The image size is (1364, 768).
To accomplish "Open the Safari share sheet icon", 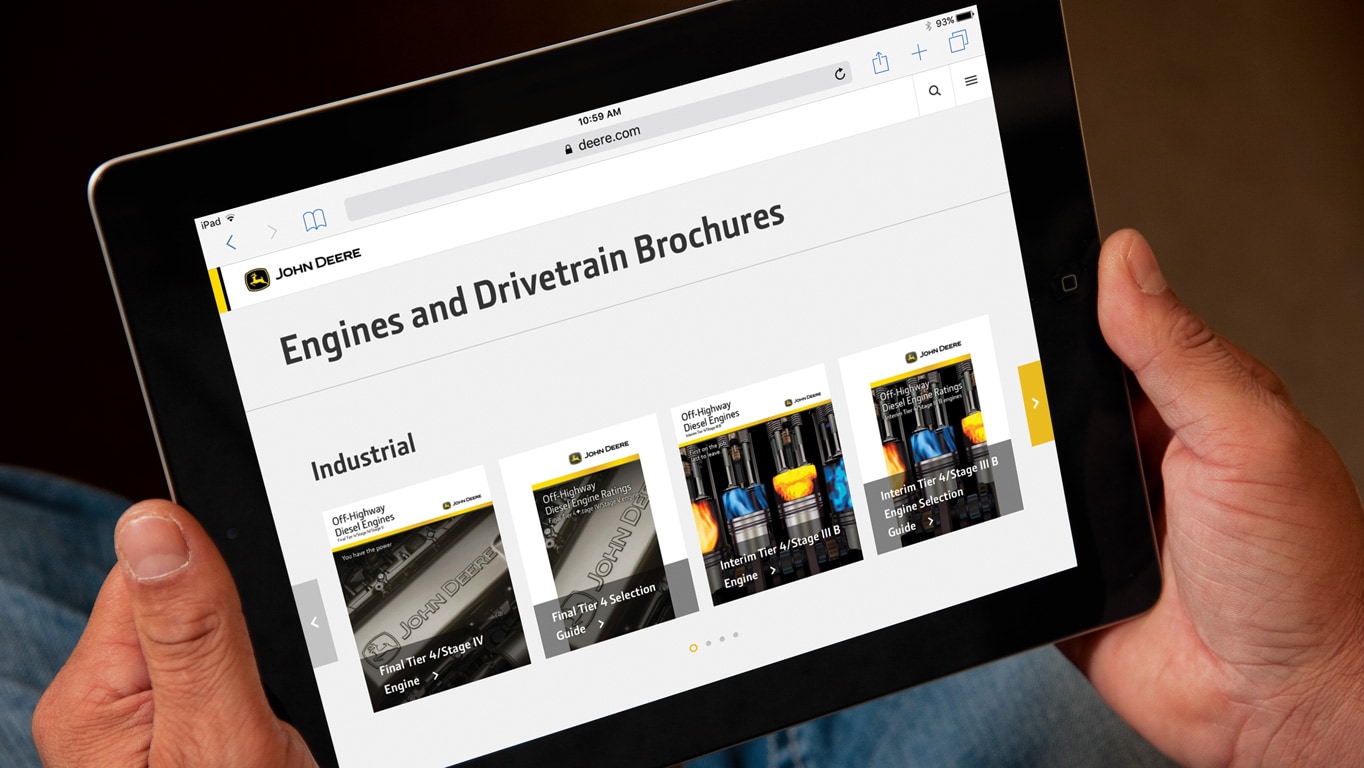I will coord(880,62).
